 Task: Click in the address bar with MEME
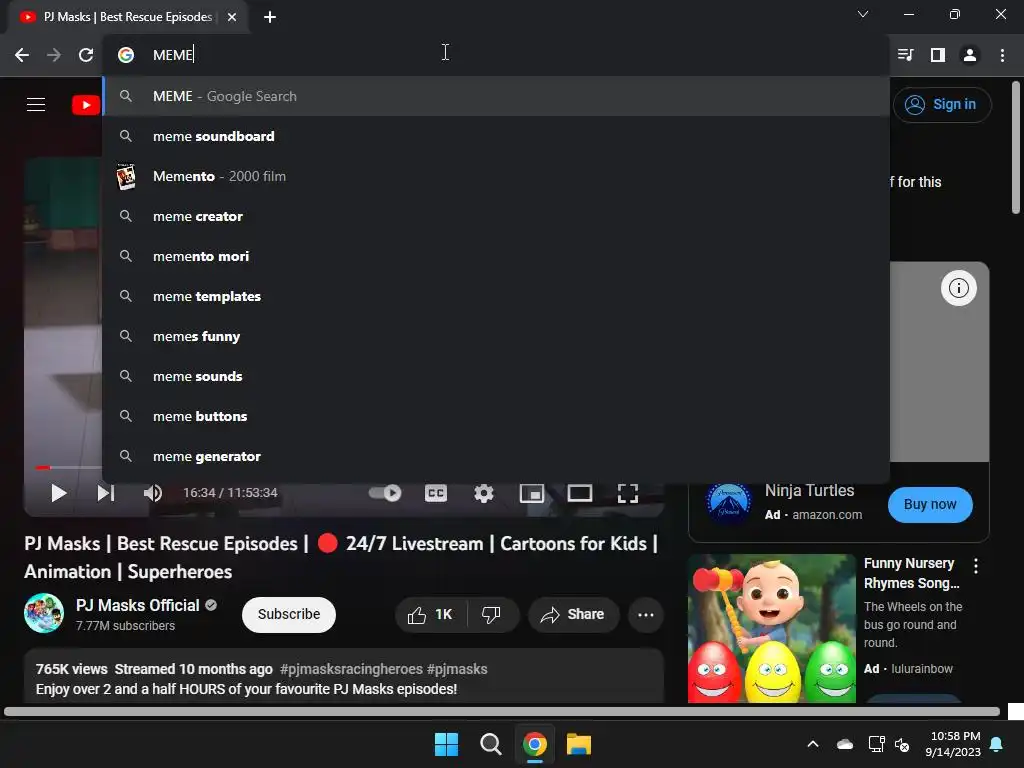496,55
